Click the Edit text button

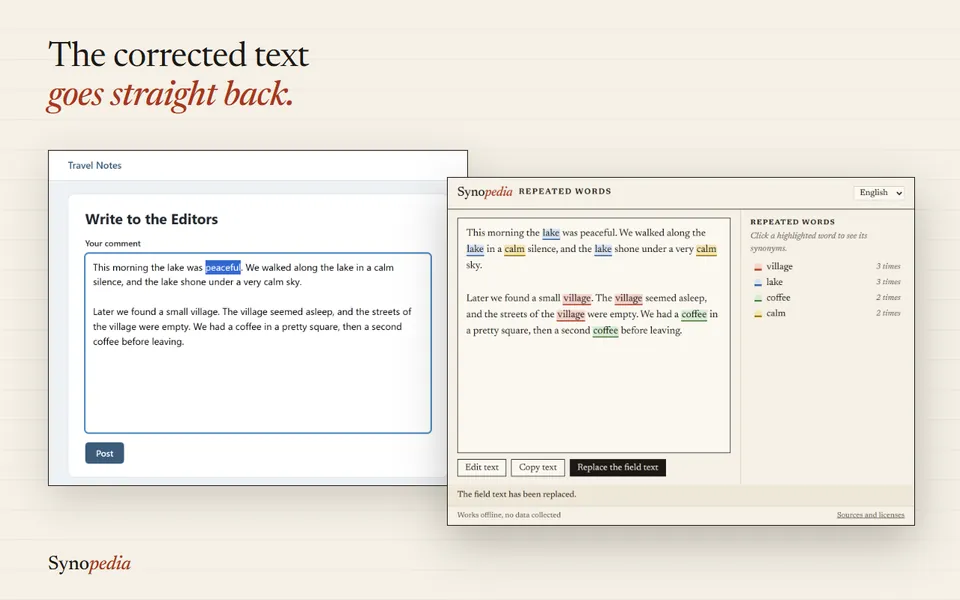(481, 467)
